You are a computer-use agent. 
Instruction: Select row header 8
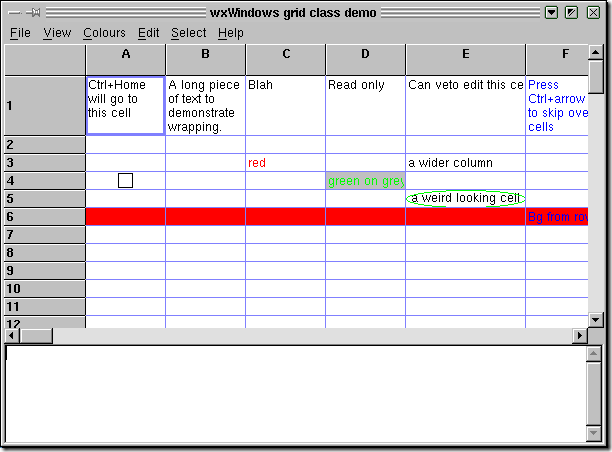pyautogui.click(x=45, y=253)
